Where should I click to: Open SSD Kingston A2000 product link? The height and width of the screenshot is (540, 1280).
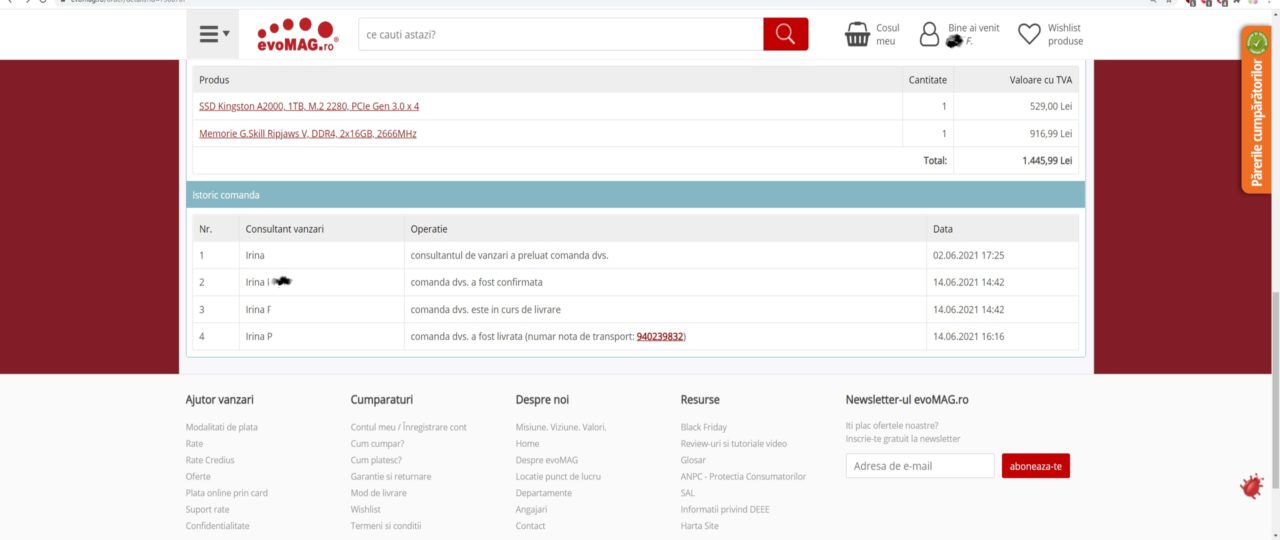309,106
